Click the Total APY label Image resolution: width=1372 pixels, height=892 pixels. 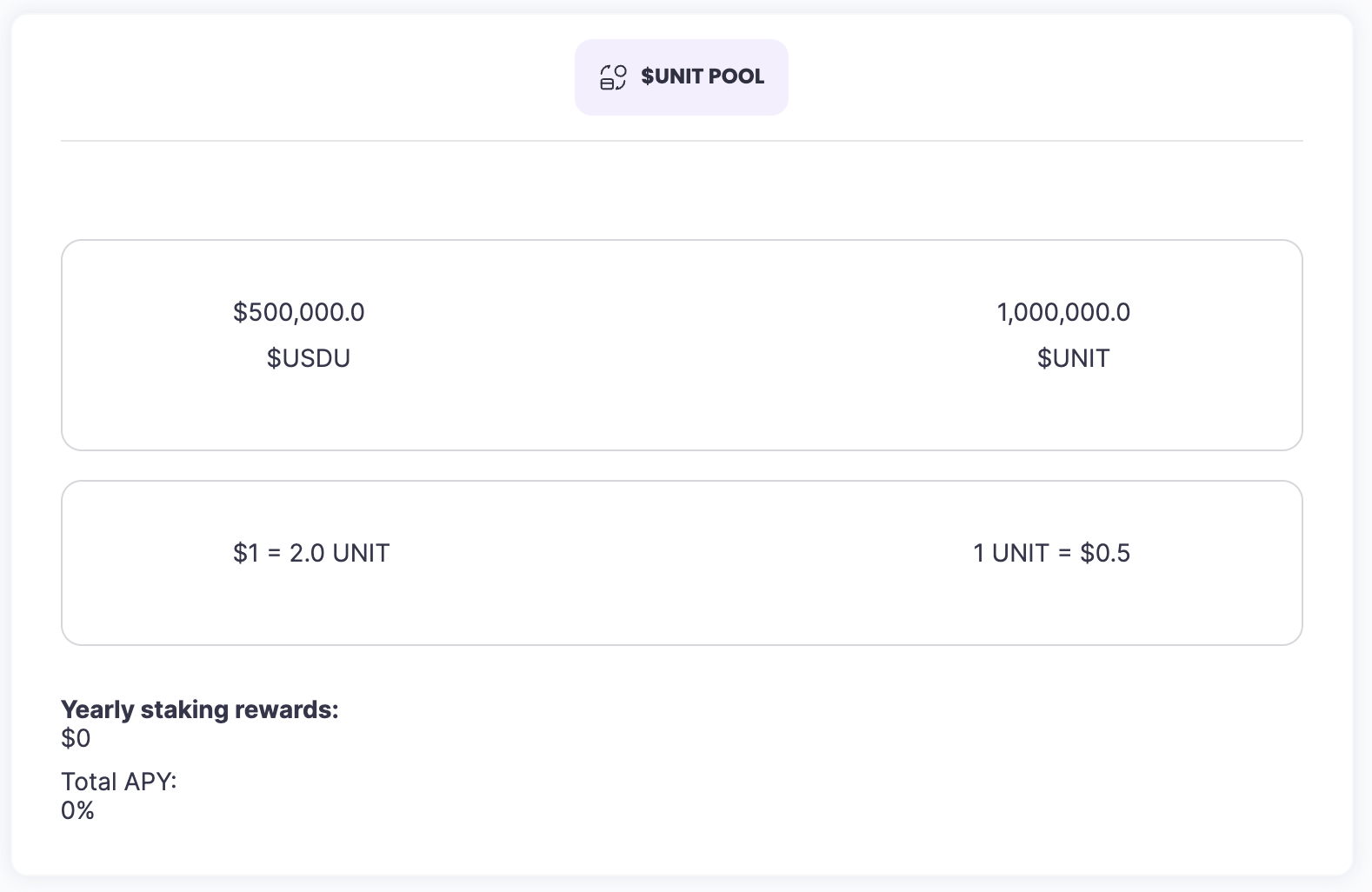coord(118,782)
